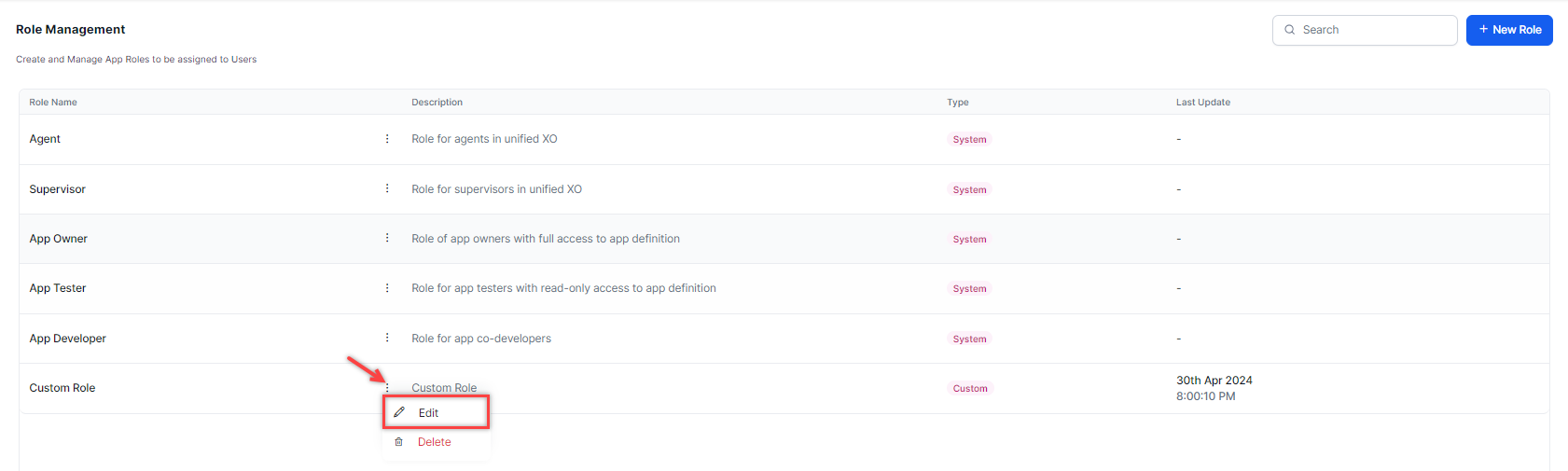The width and height of the screenshot is (1568, 471).
Task: Open the Agent row three-dot menu
Action: pyautogui.click(x=387, y=139)
